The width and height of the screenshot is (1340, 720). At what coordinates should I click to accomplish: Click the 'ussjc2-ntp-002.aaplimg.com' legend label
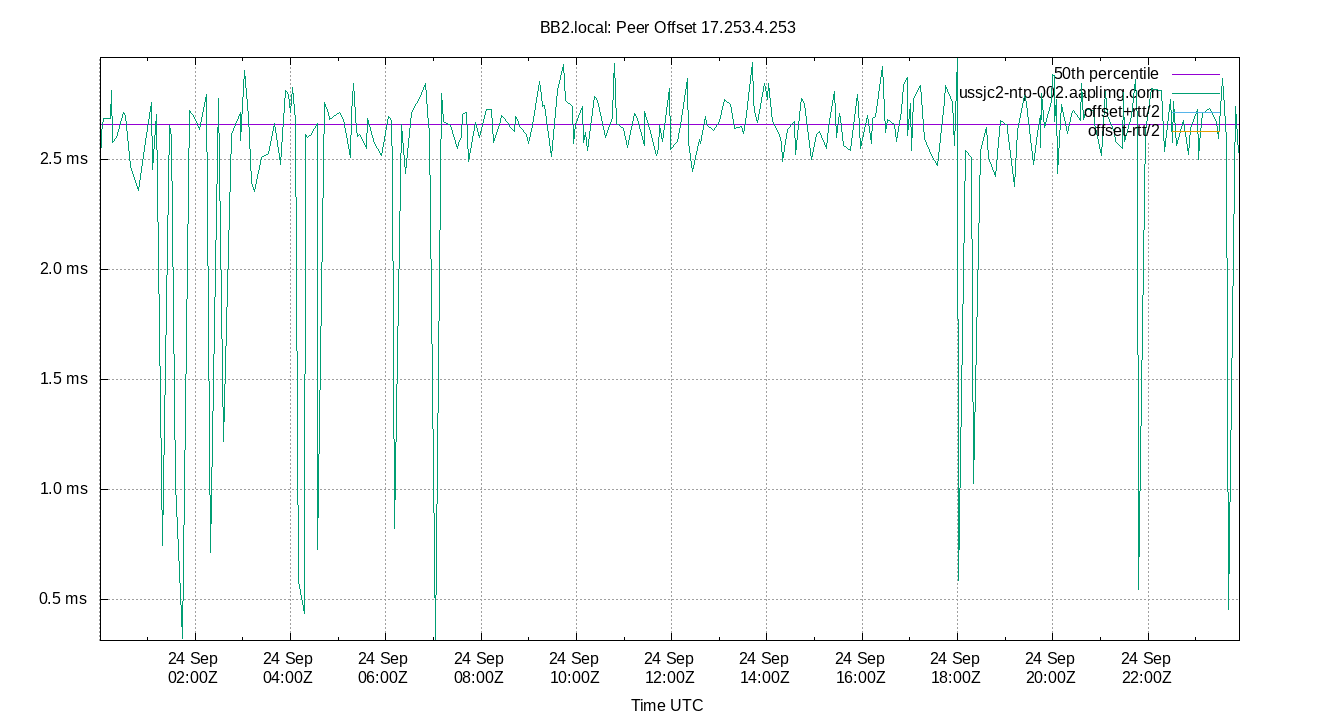[1059, 92]
